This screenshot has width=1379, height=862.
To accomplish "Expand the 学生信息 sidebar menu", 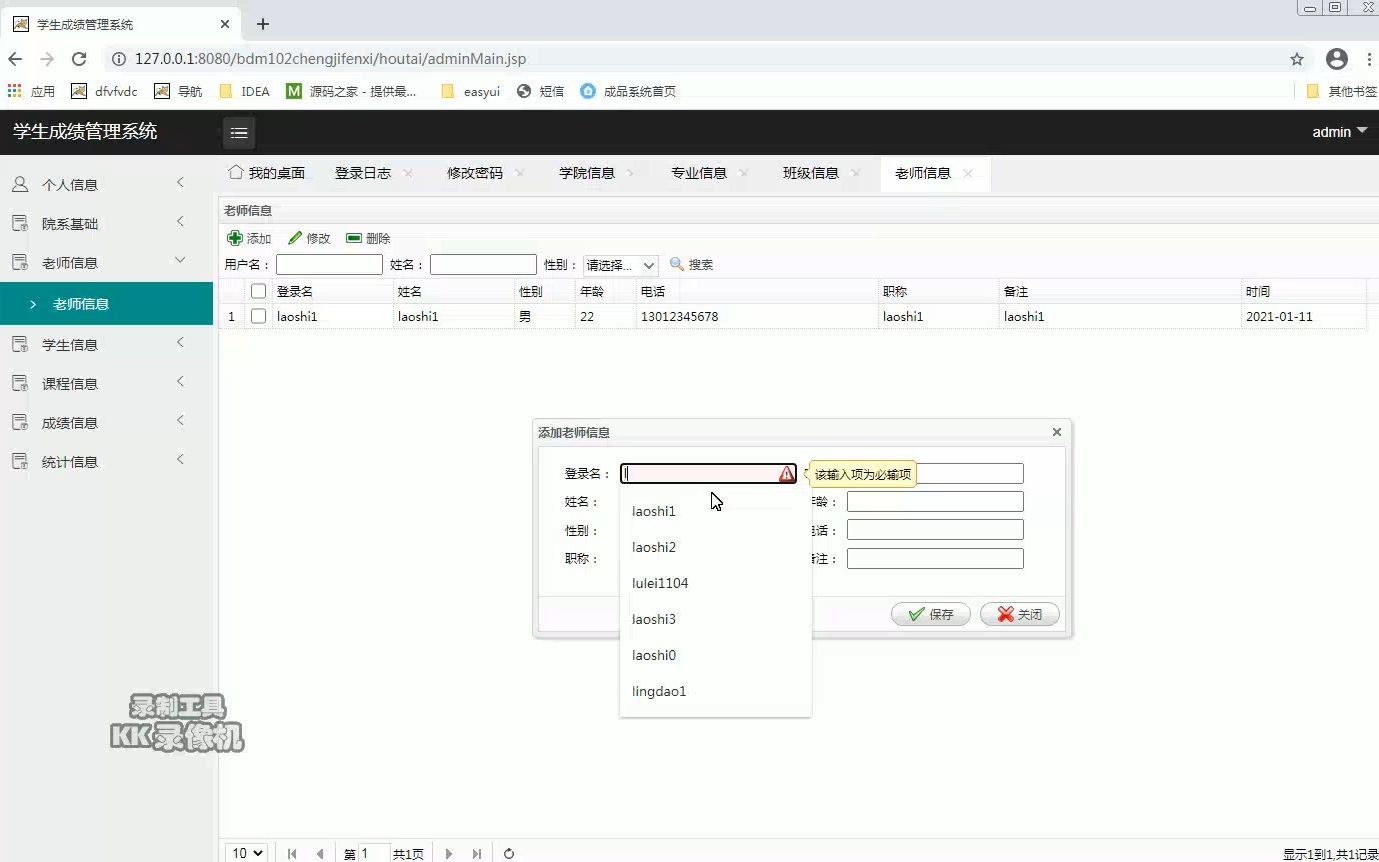I will tap(106, 344).
